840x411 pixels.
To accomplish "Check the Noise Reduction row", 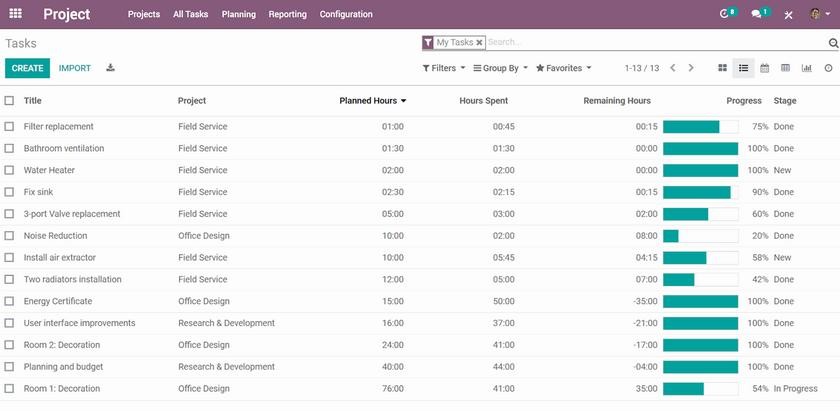I will click(9, 236).
